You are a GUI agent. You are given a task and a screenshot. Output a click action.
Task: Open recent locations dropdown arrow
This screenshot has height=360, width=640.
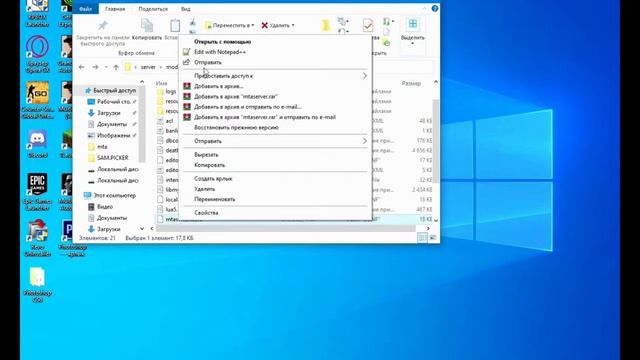click(x=107, y=67)
